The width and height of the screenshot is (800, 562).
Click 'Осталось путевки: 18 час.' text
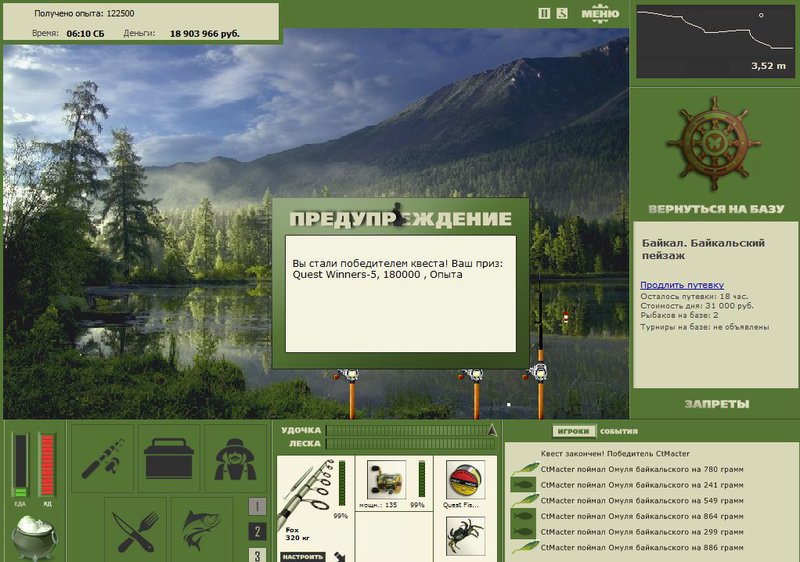[694, 296]
